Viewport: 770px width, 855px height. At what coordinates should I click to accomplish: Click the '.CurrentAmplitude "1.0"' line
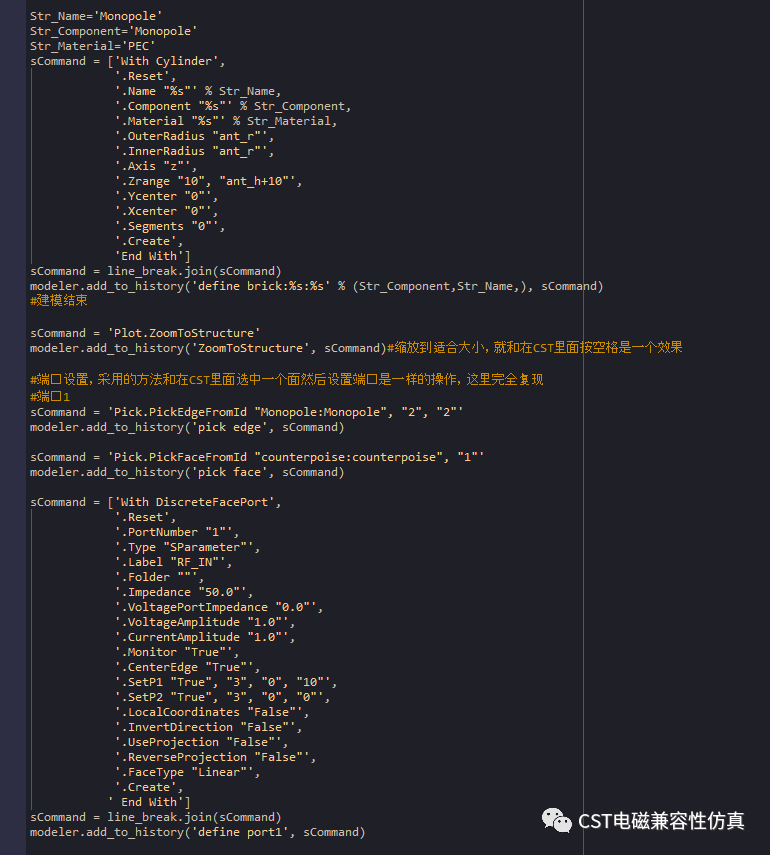[x=204, y=637]
